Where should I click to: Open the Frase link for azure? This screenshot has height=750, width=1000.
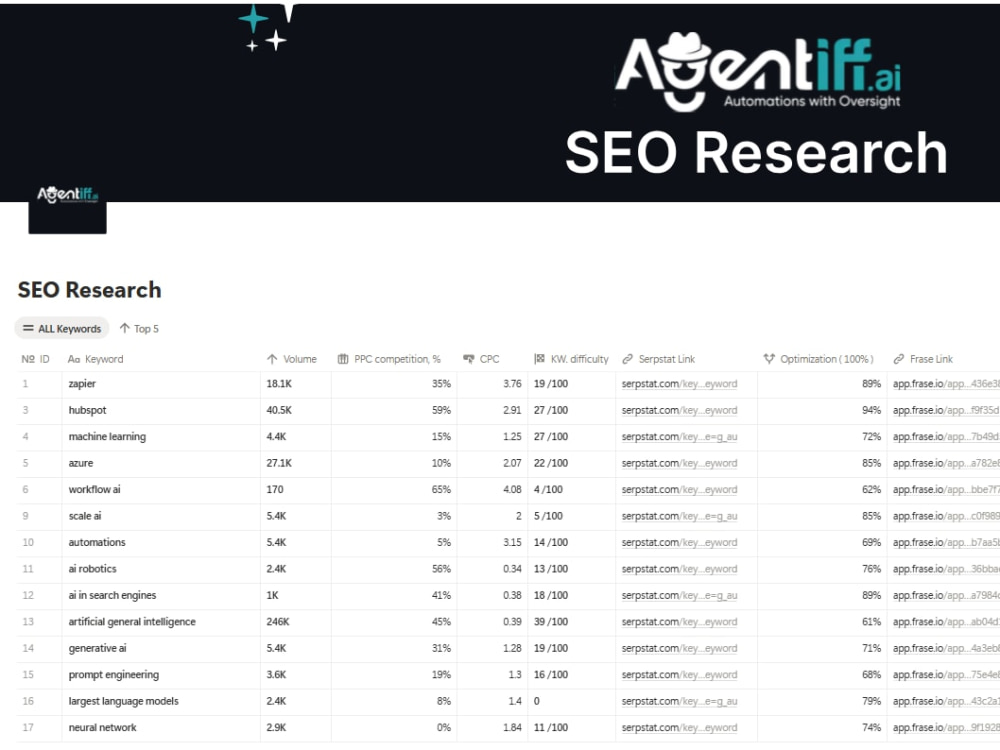tap(946, 463)
